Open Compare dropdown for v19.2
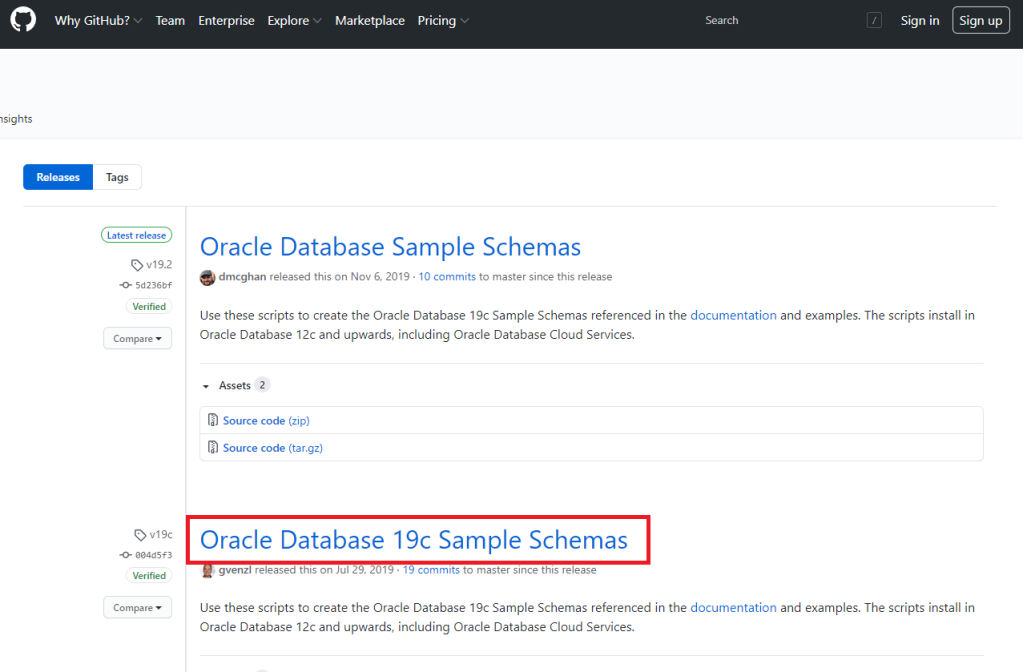The height and width of the screenshot is (672, 1023). point(137,339)
